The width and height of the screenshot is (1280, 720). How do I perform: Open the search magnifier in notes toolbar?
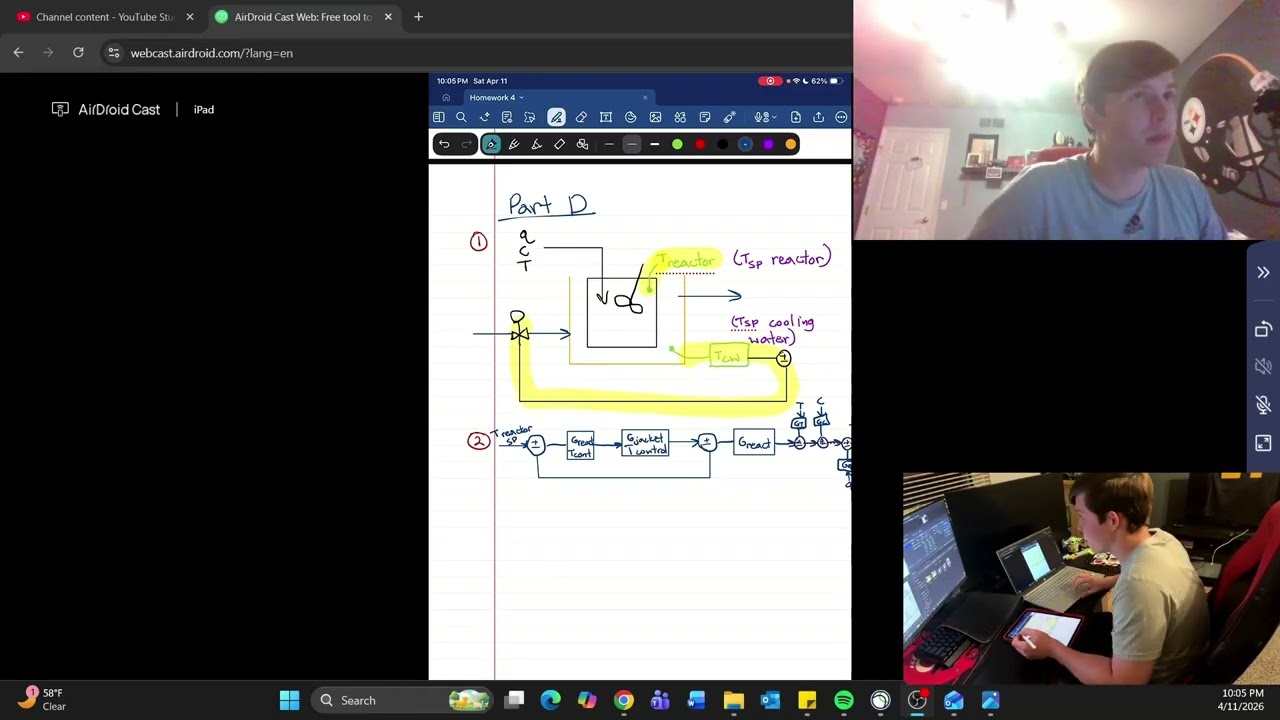pyautogui.click(x=461, y=117)
